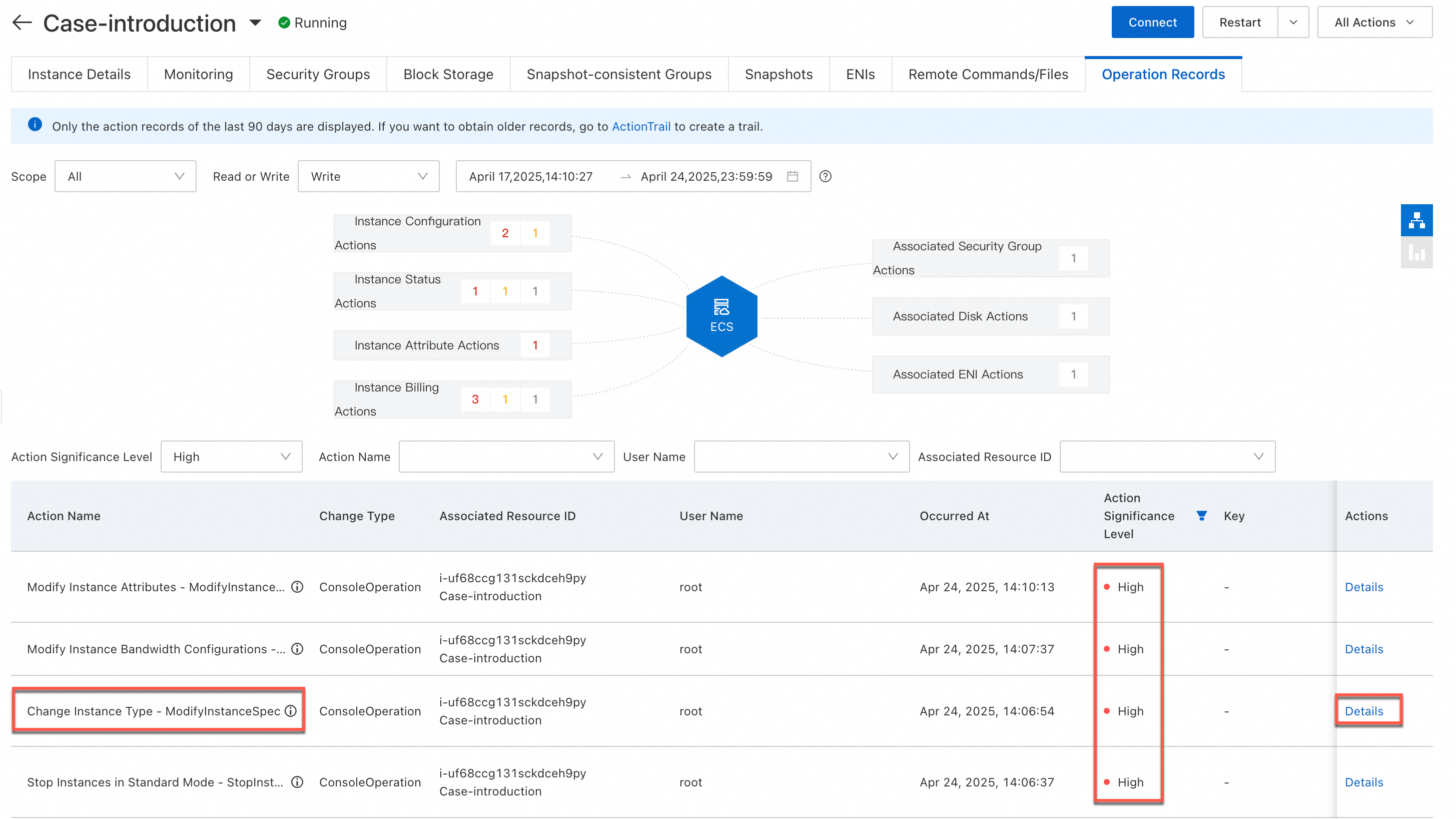Viewport: 1456px width, 819px height.
Task: Switch to the Security Groups tab
Action: point(318,74)
